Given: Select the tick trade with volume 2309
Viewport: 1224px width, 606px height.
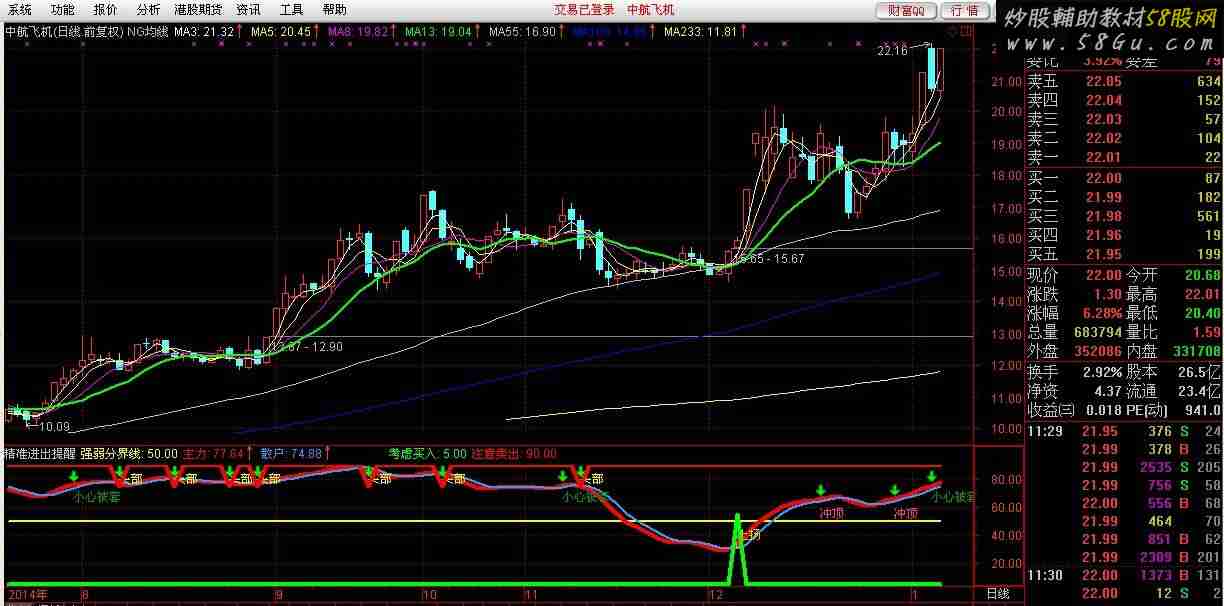Looking at the screenshot, I should (x=1124, y=557).
